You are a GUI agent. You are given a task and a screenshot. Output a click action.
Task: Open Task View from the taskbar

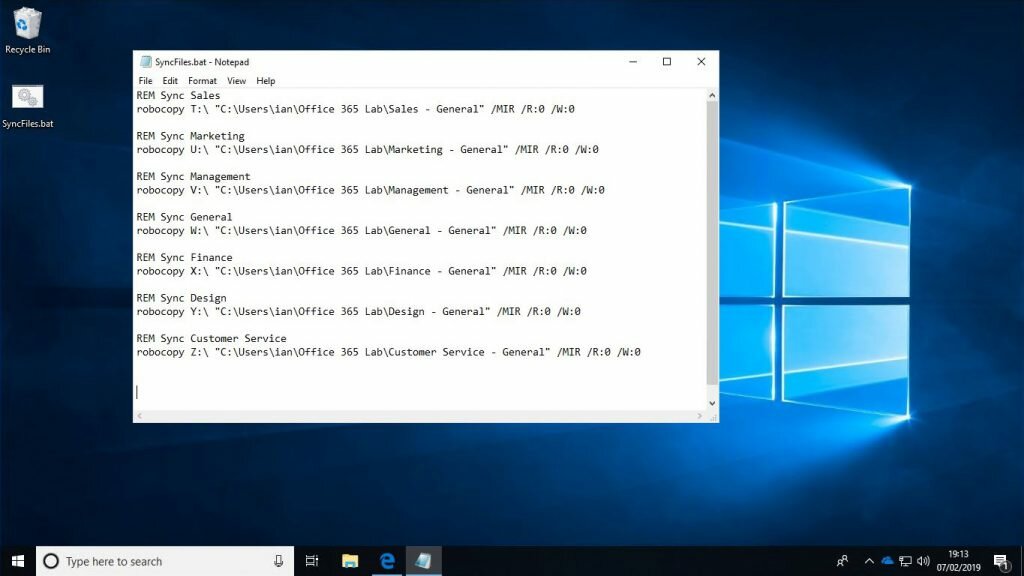pyautogui.click(x=312, y=561)
